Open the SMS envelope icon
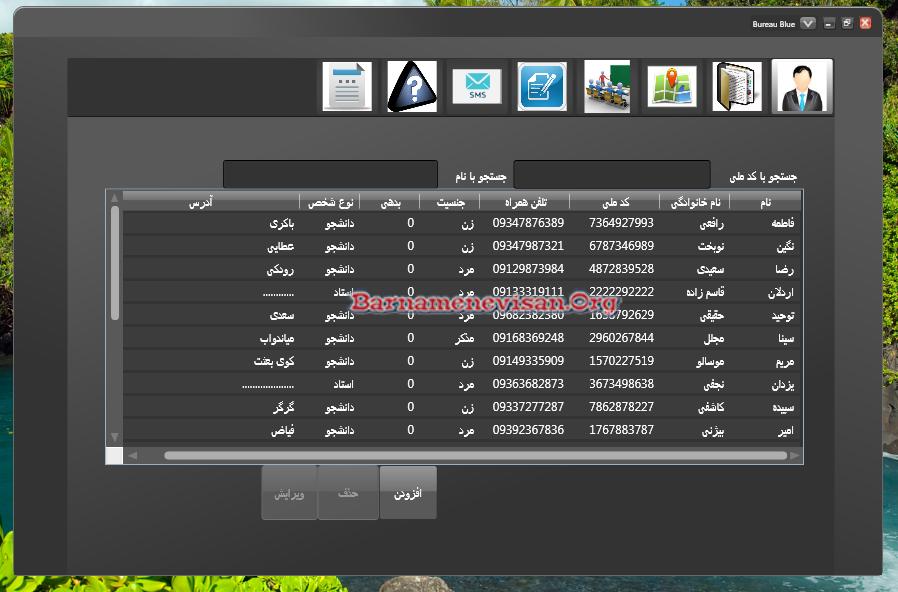898x592 pixels. (477, 86)
